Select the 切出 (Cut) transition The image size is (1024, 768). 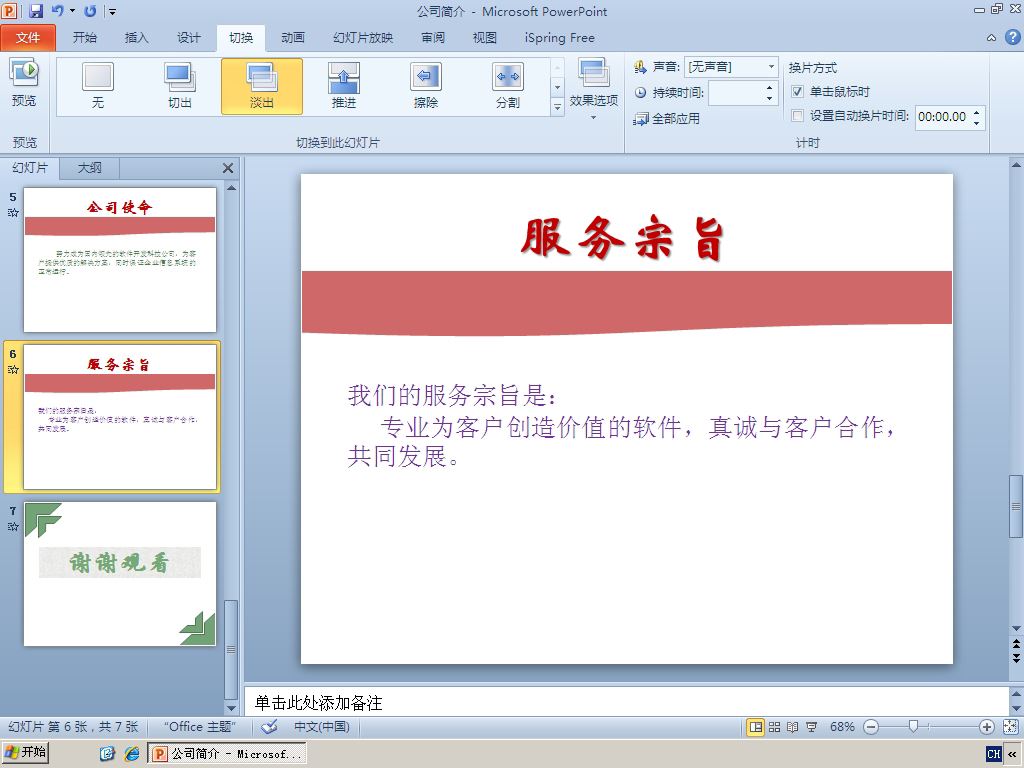click(180, 86)
